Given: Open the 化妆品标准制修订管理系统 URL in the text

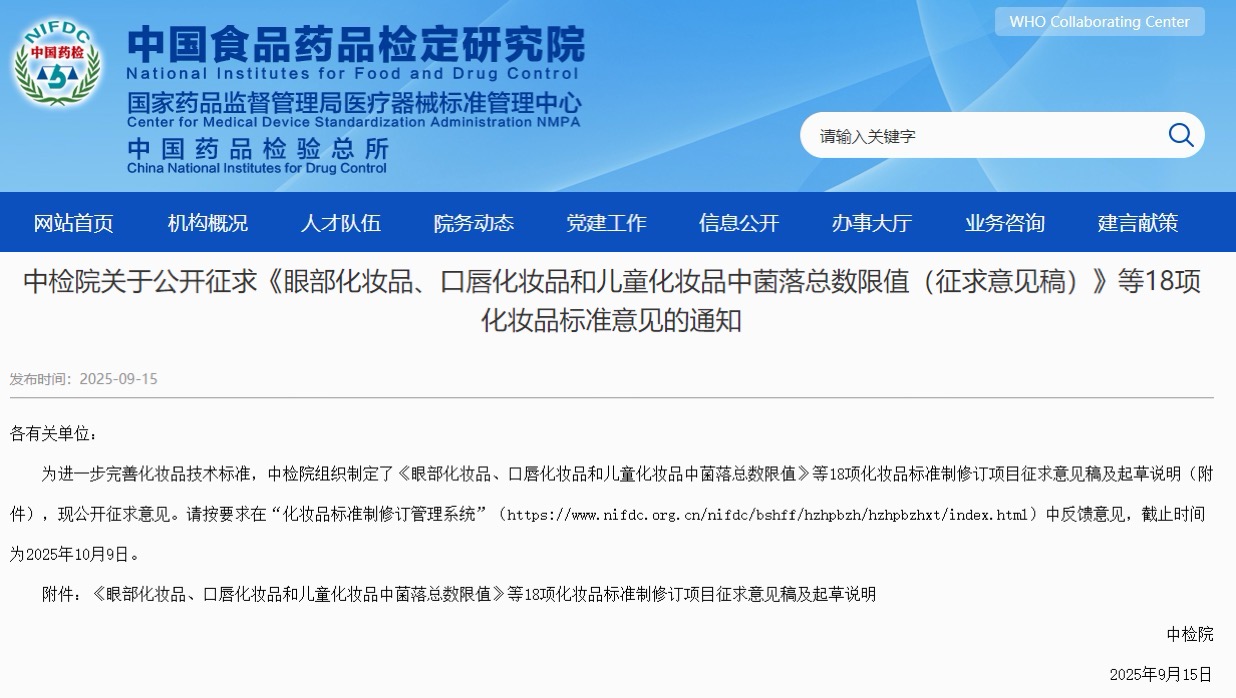Looking at the screenshot, I should click(768, 515).
